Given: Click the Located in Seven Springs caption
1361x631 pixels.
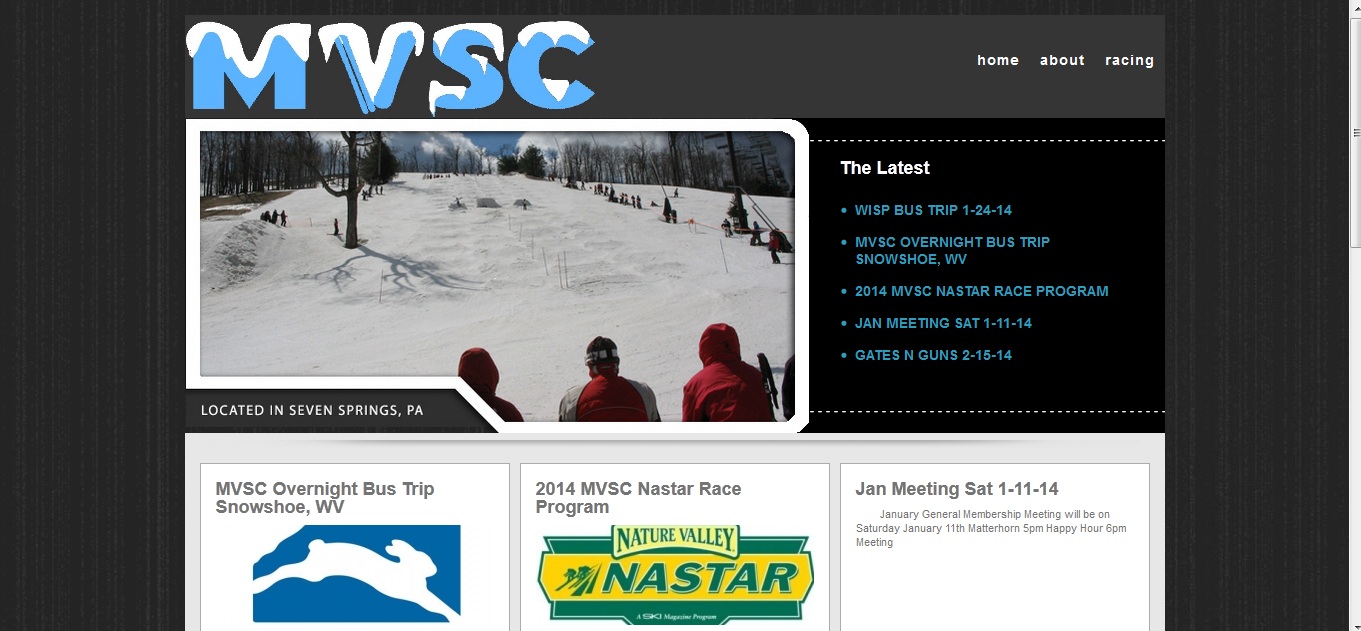Looking at the screenshot, I should coord(312,410).
